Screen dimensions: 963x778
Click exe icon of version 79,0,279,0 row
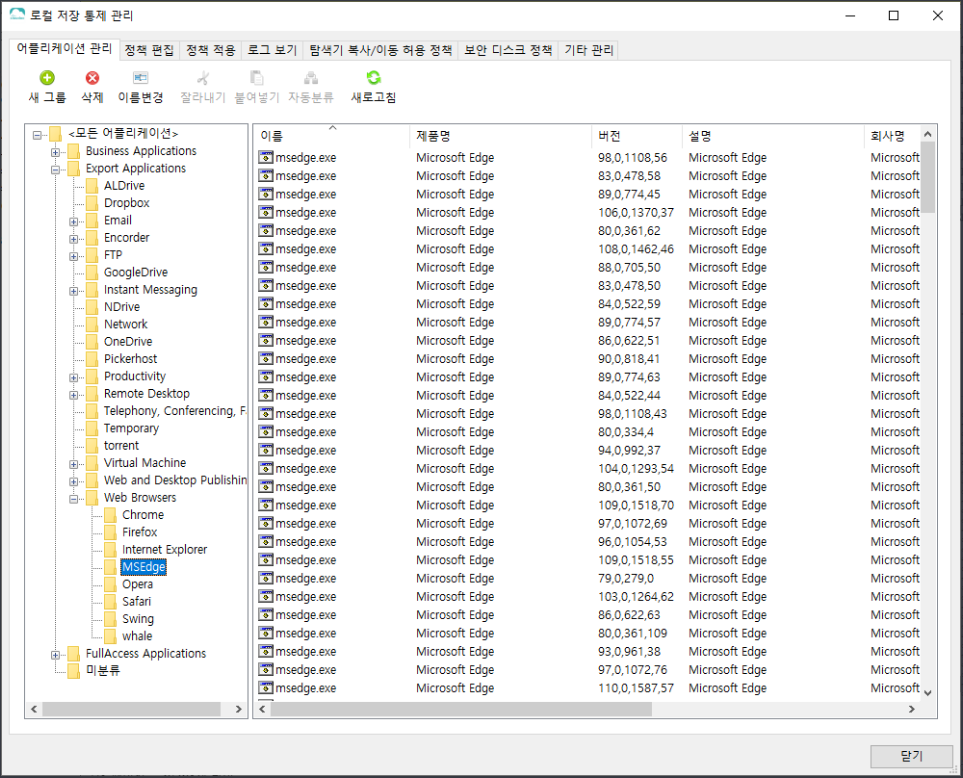click(x=266, y=578)
